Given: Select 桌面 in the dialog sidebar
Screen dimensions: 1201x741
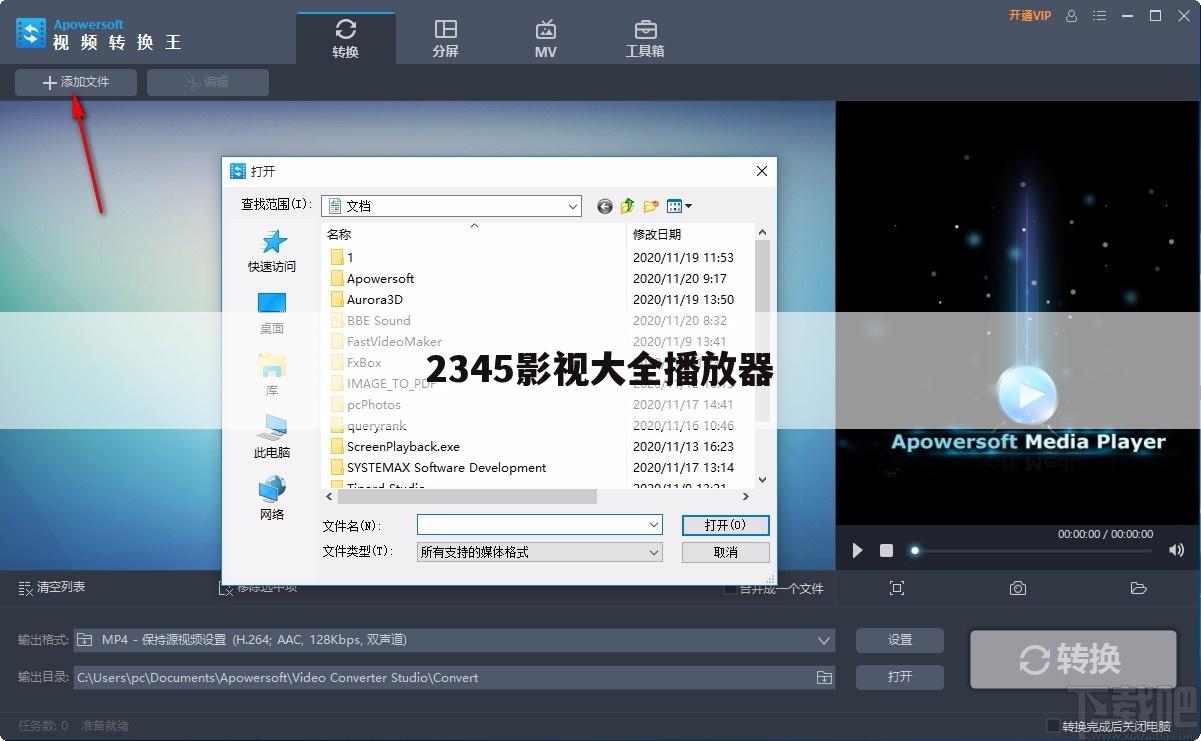Looking at the screenshot, I should point(272,313).
